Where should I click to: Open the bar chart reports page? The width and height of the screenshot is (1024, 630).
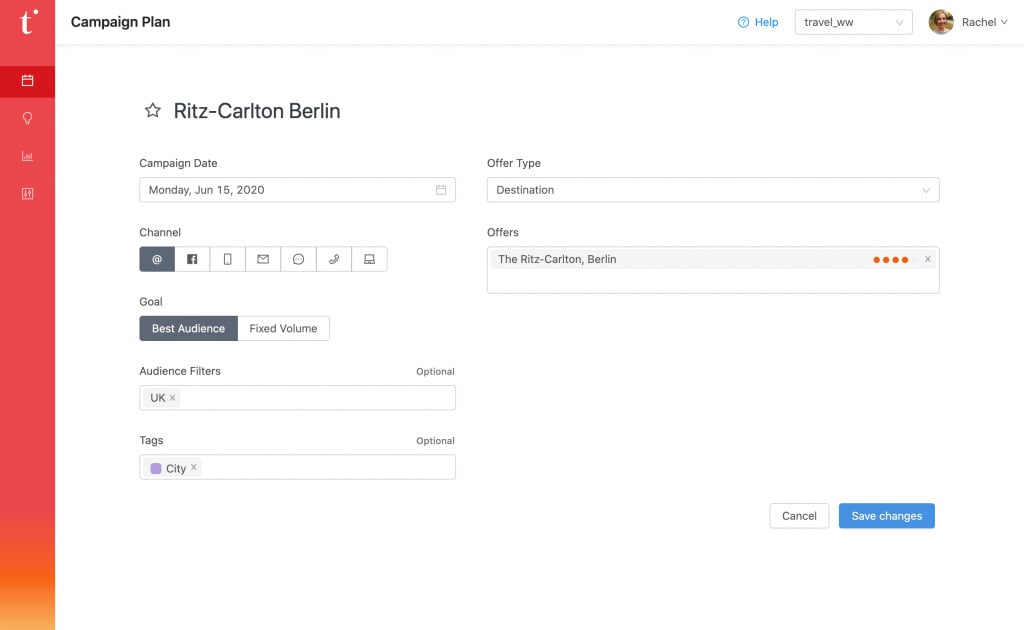[x=27, y=156]
